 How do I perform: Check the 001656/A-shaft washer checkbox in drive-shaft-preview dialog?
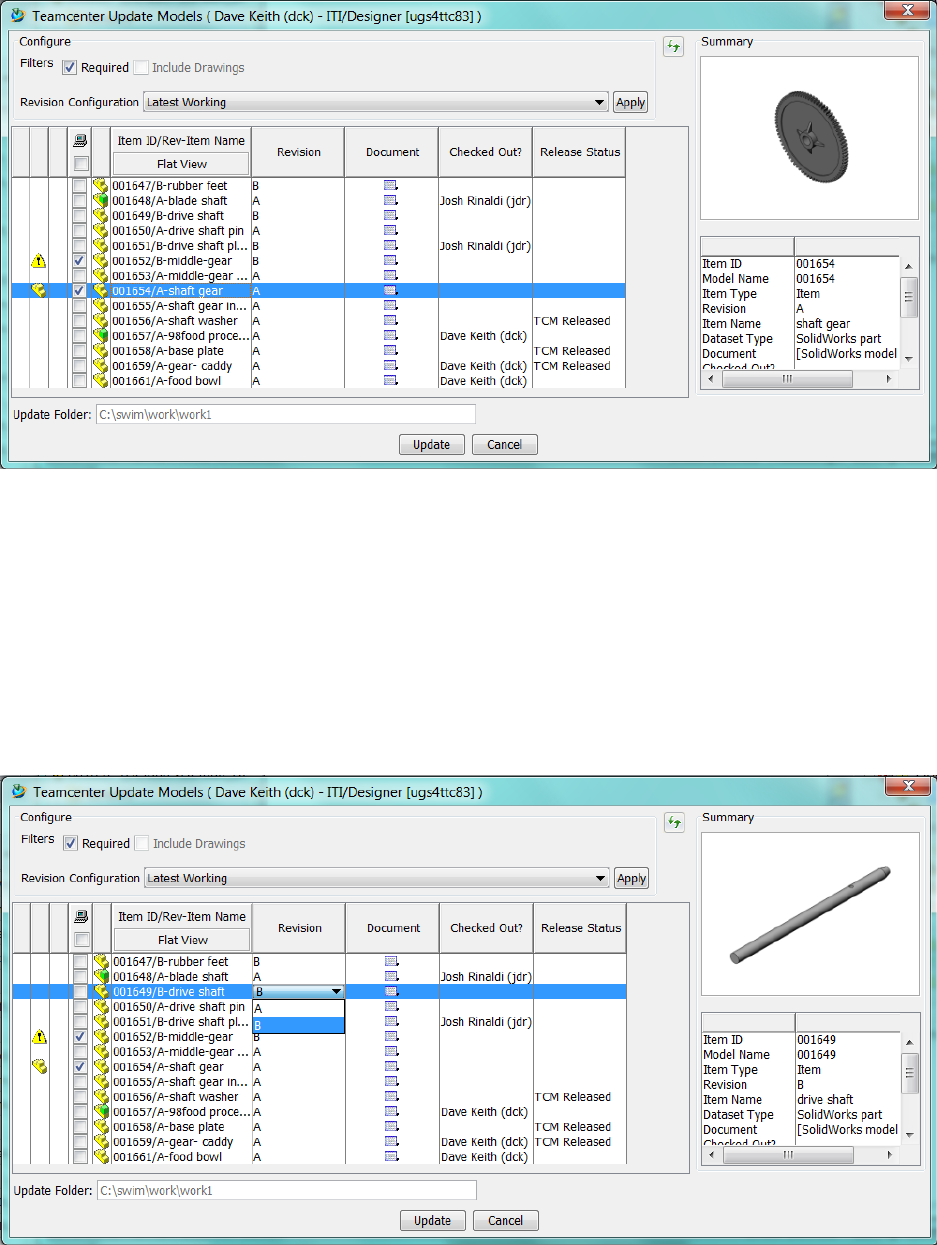(80, 1097)
